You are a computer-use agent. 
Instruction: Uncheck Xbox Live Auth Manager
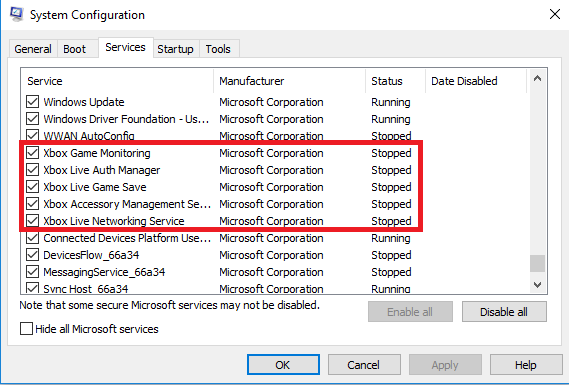tap(33, 170)
